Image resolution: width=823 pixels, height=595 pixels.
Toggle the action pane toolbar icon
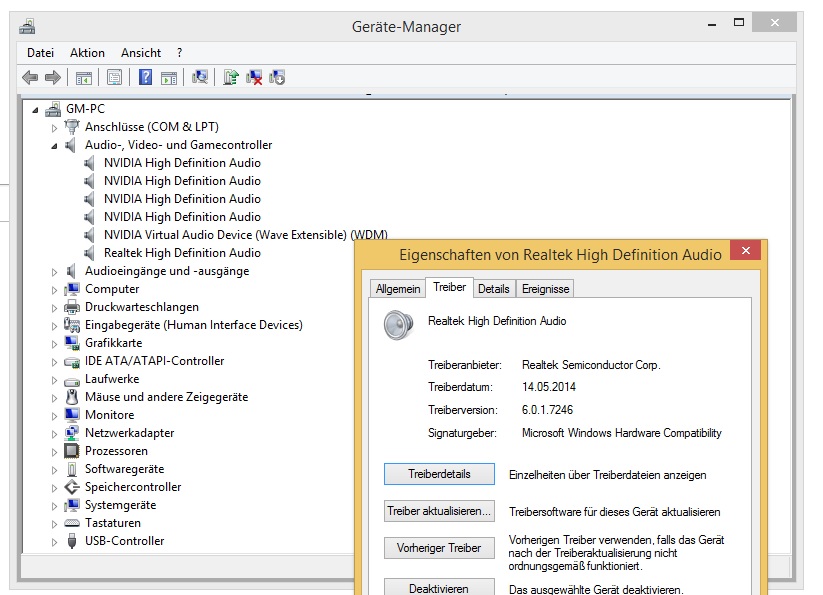click(x=169, y=78)
